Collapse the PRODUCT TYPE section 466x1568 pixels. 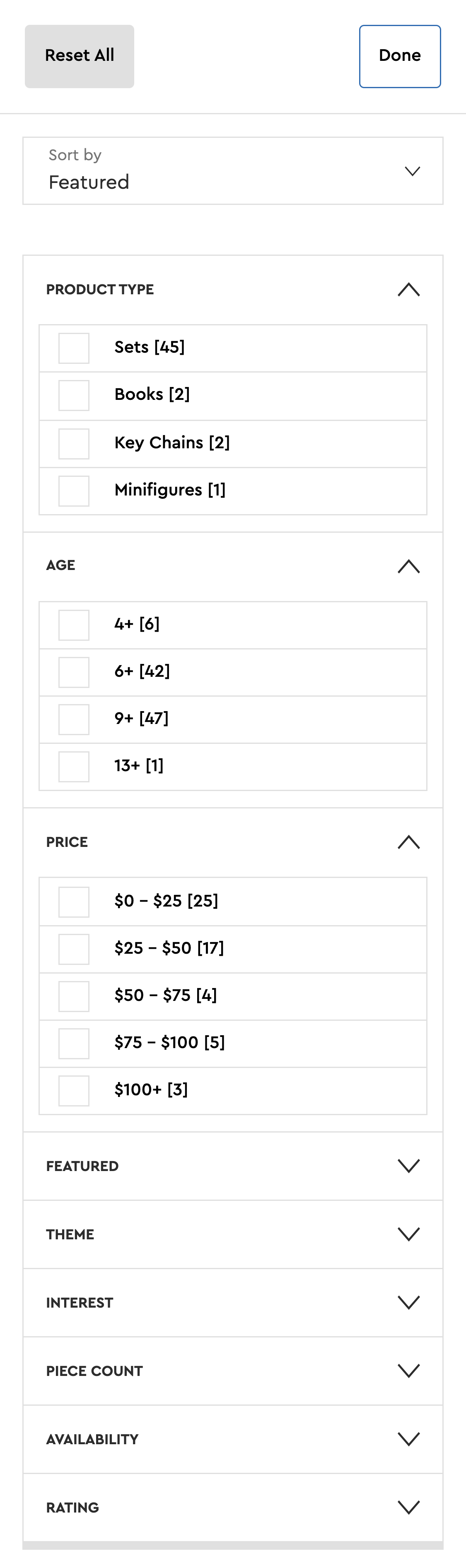click(408, 290)
